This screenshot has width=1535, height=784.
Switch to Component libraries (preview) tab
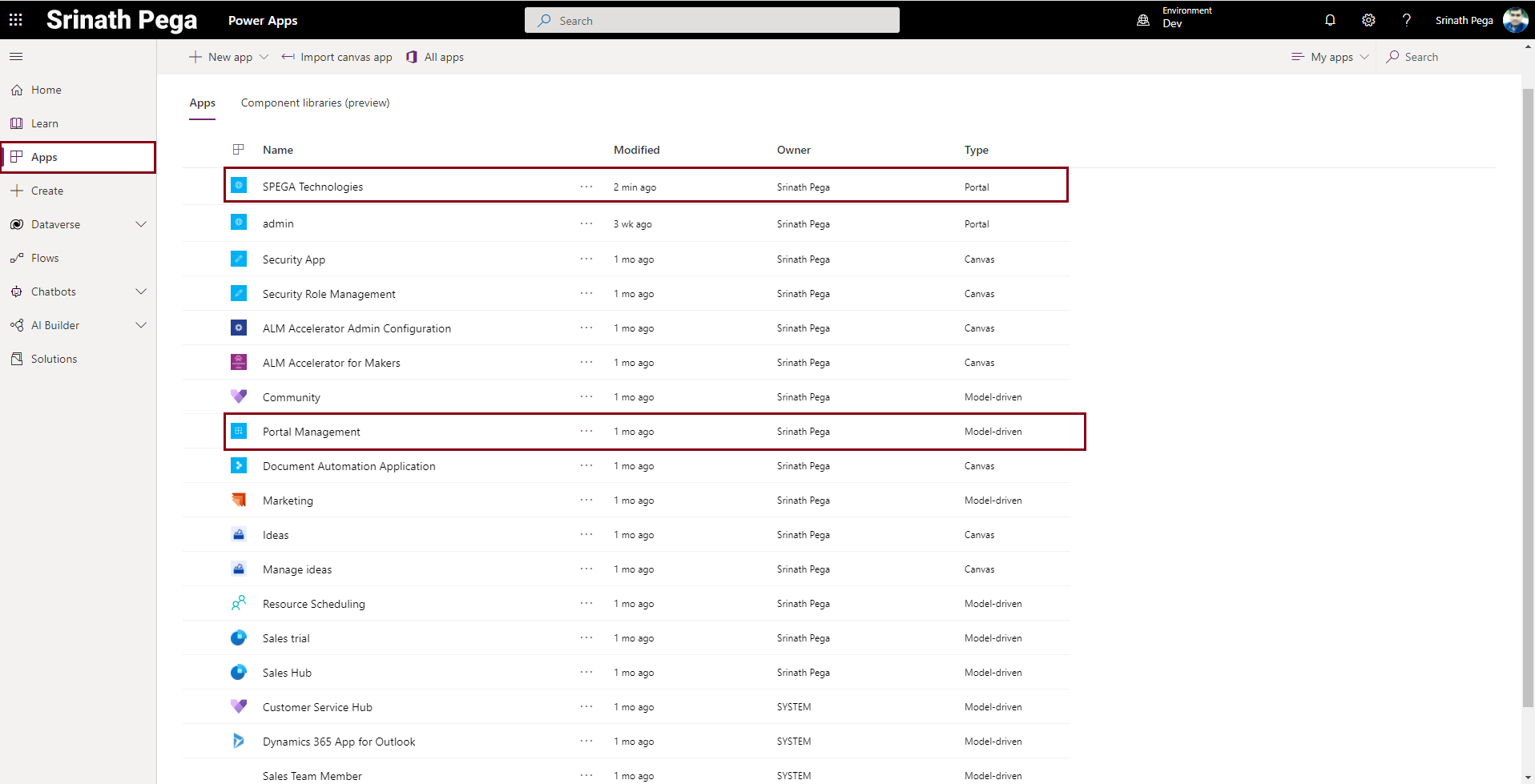tap(315, 103)
